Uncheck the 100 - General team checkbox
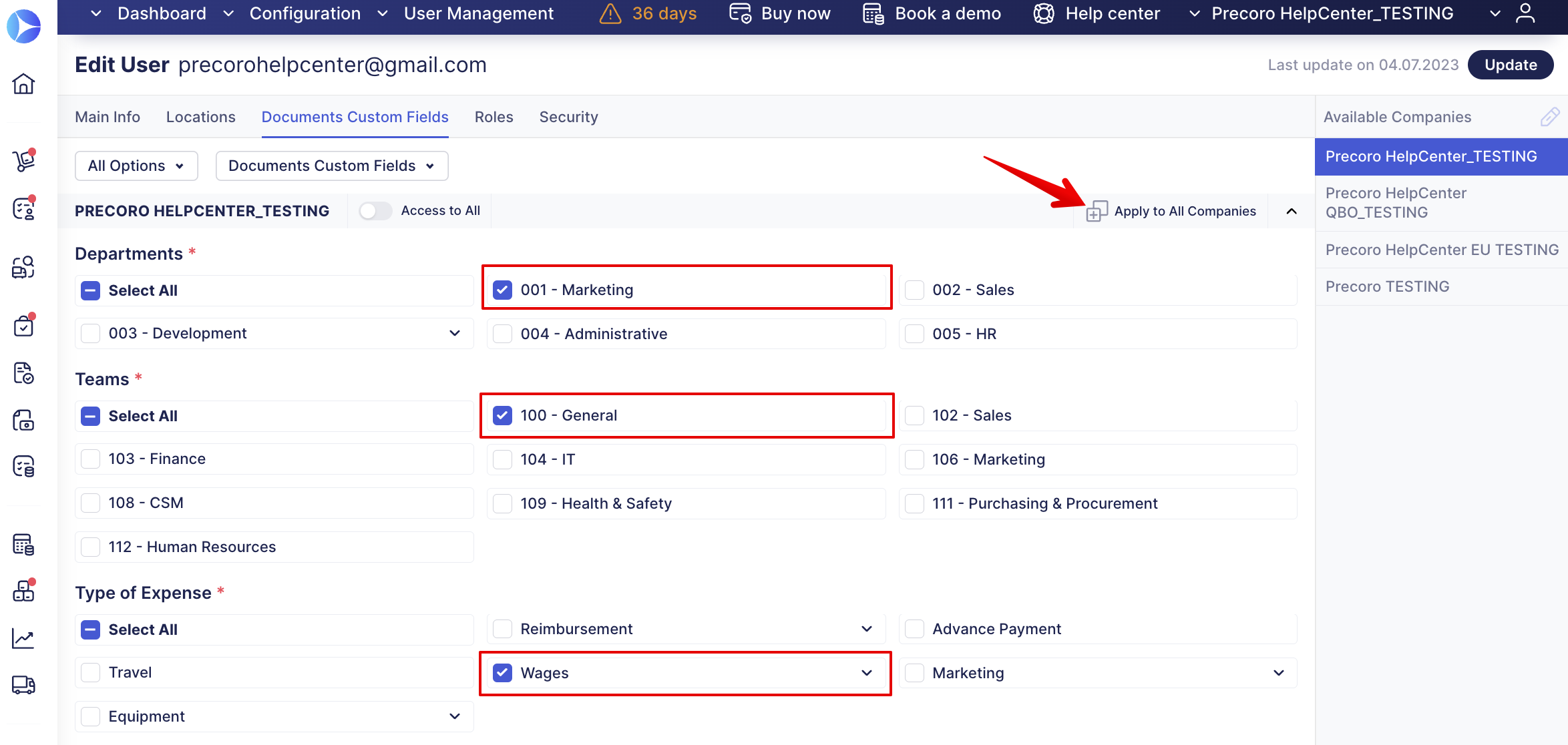 [502, 415]
